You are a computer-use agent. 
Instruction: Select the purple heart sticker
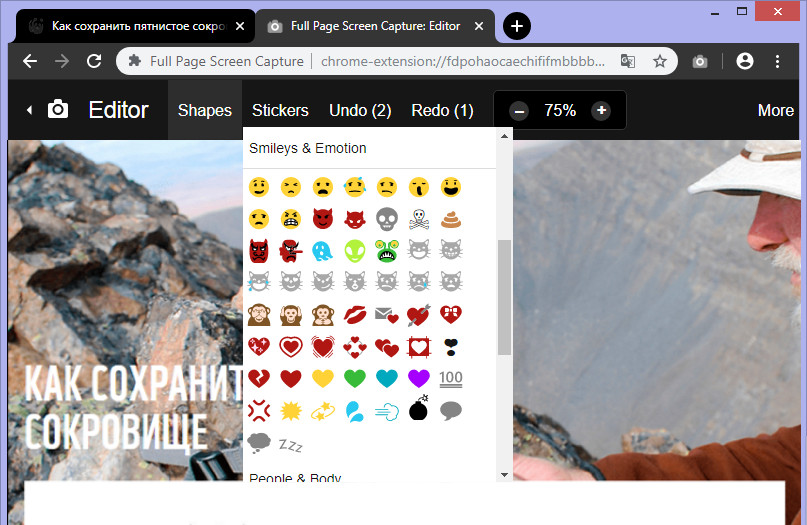[x=418, y=378]
